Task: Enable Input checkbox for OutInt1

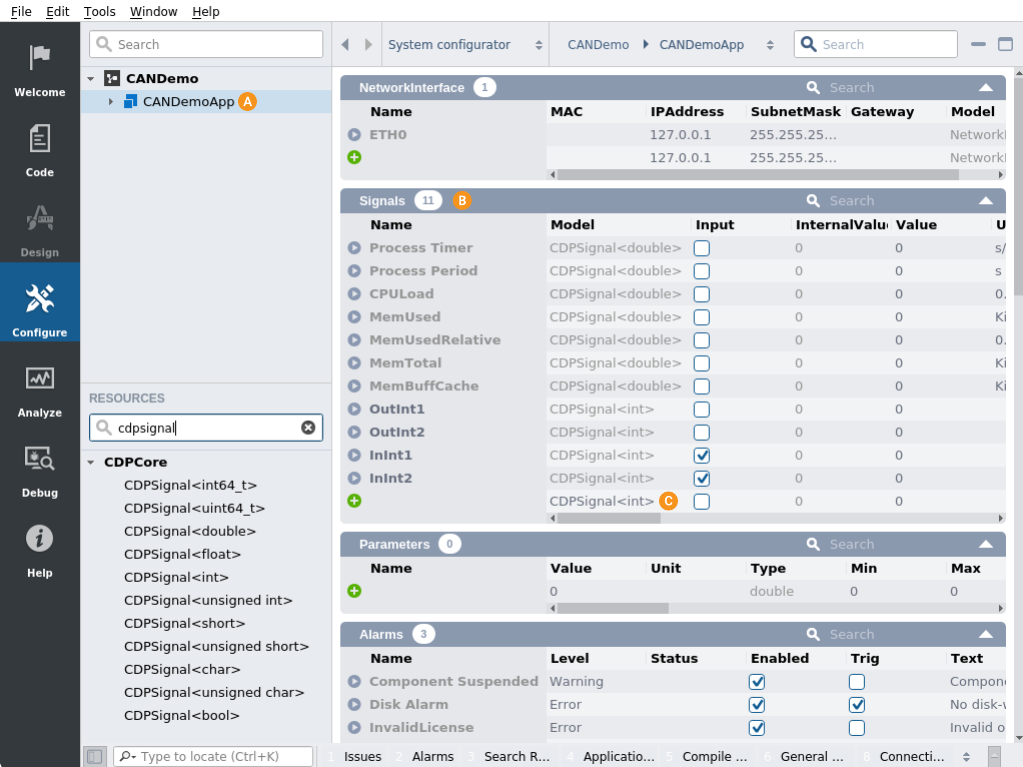Action: tap(702, 410)
